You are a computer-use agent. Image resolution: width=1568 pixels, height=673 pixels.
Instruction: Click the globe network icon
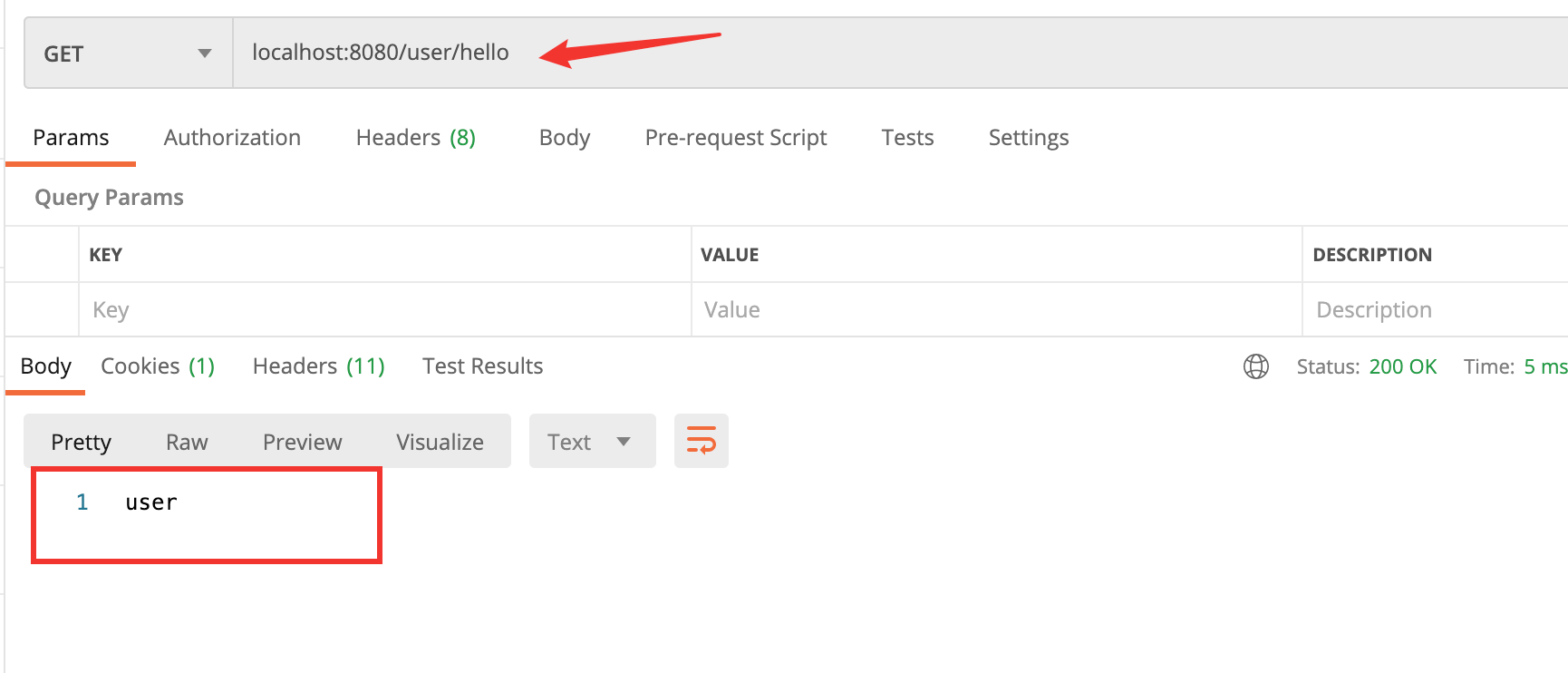(x=1255, y=366)
